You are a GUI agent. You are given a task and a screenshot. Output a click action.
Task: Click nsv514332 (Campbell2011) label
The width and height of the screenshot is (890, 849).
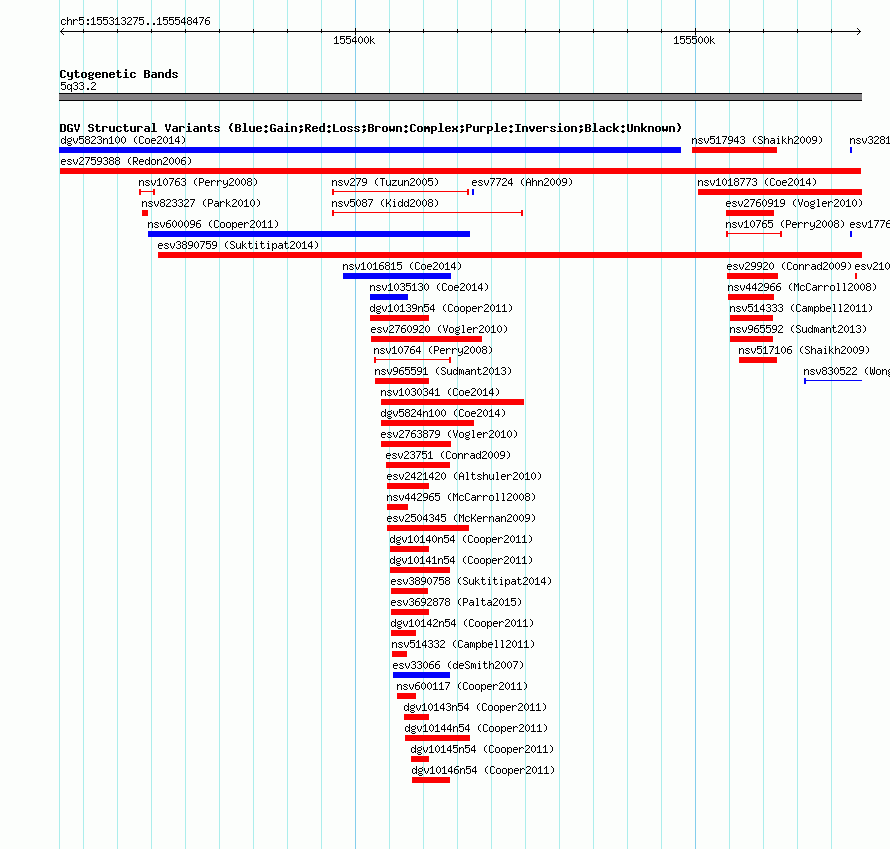(x=463, y=644)
